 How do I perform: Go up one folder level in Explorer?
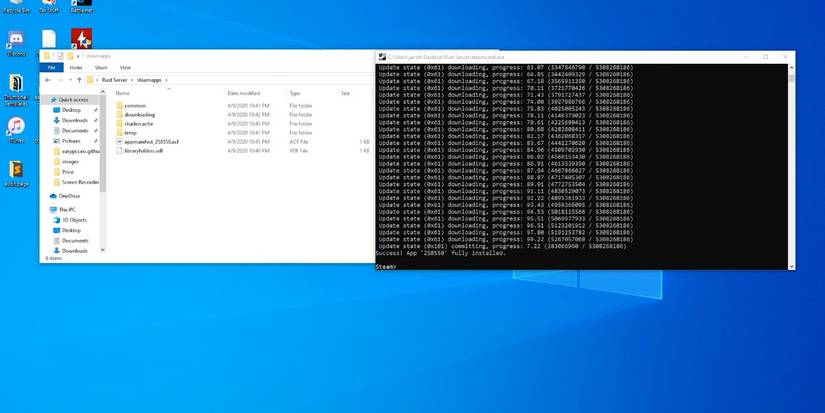tap(79, 80)
